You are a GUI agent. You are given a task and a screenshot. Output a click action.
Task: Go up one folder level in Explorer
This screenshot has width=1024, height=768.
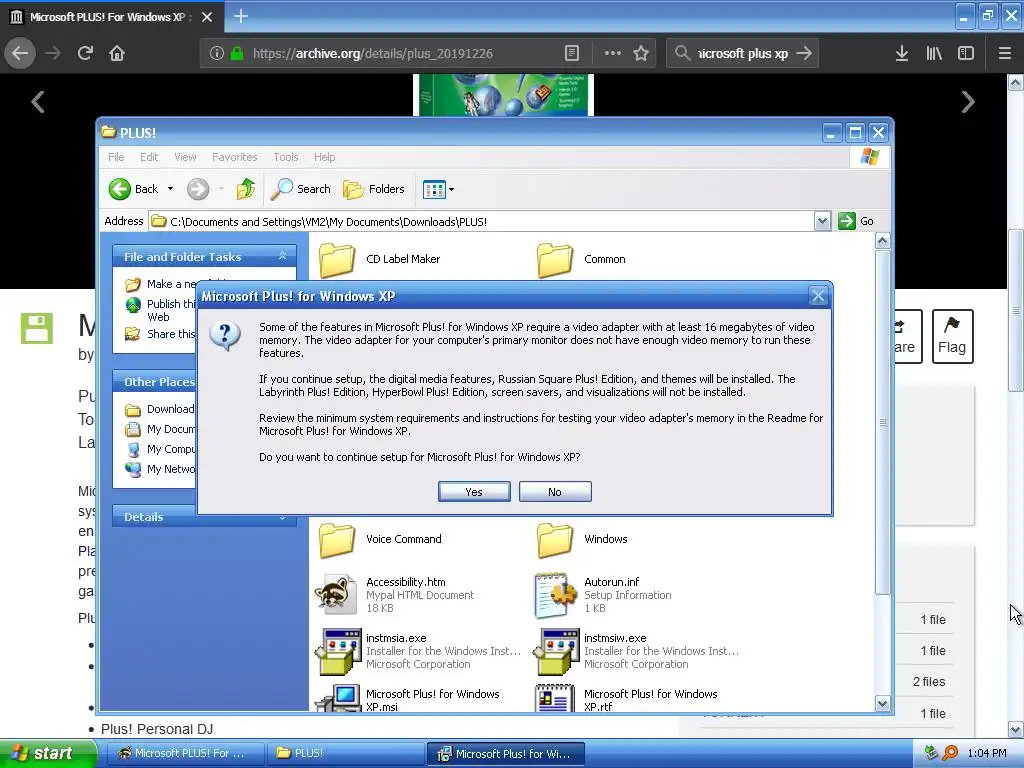(x=246, y=189)
